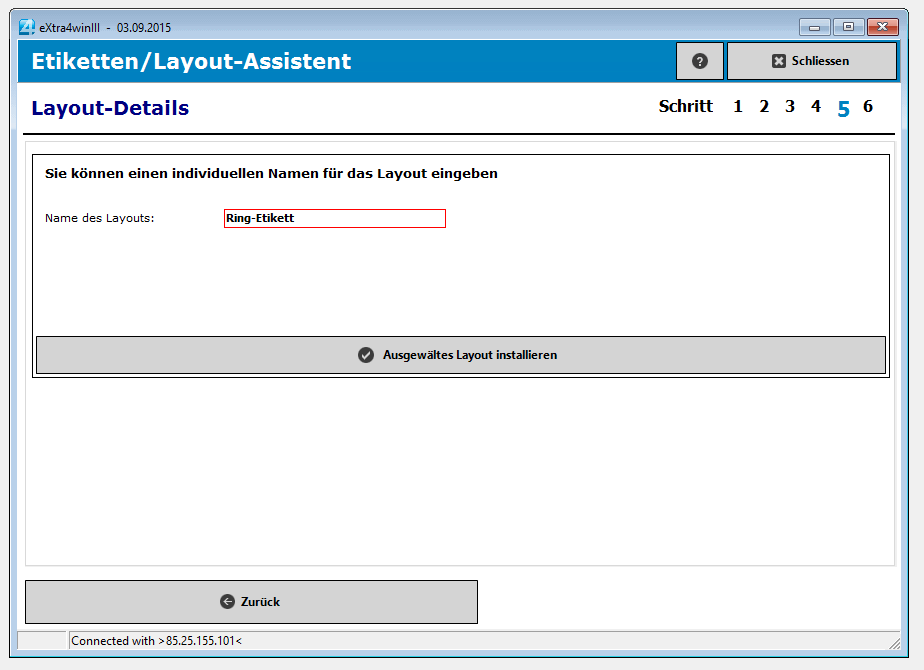Go to step 3 of the assistant
Screen dimensions: 924x670
790,107
